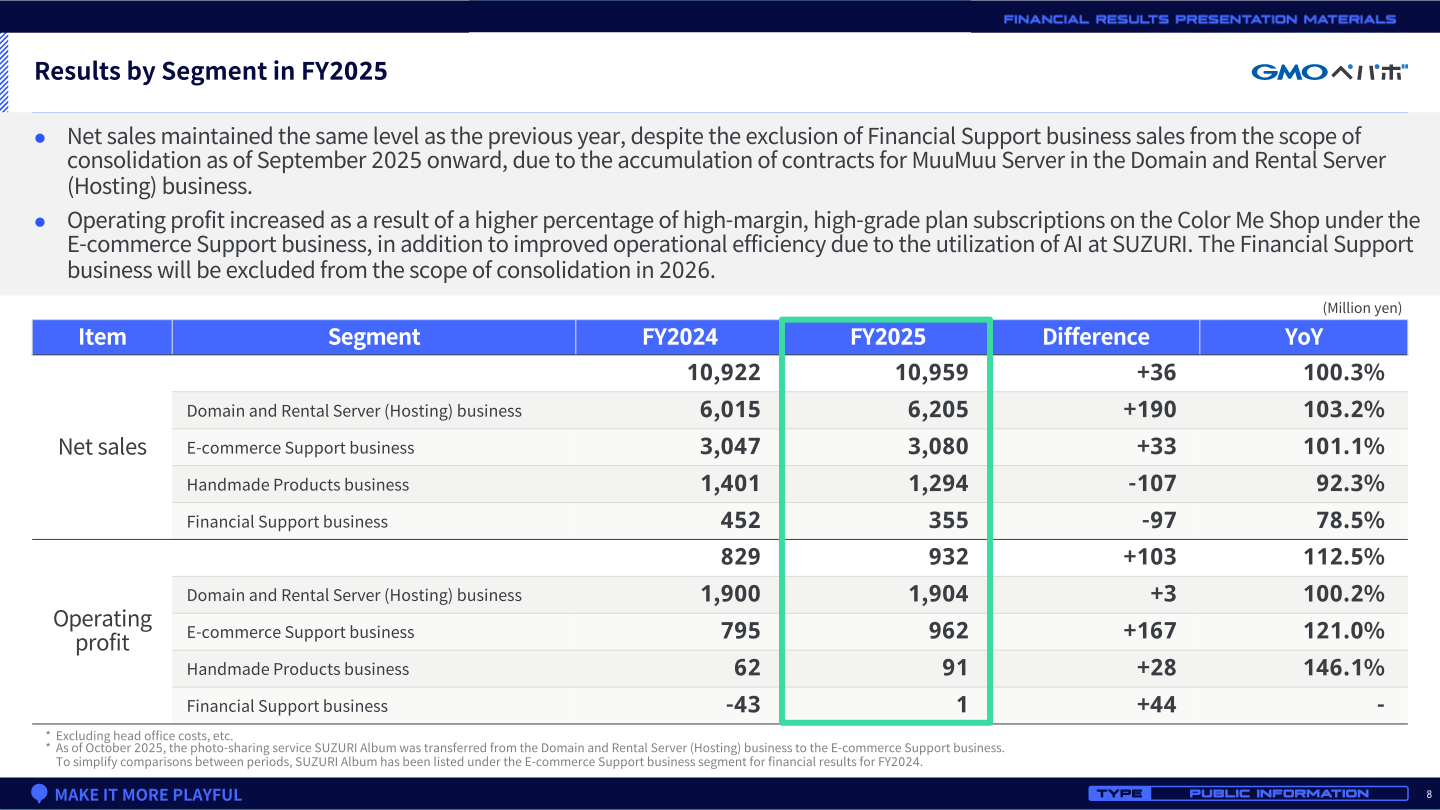Click the 92.3% YoY cell
The image size is (1440, 810).
tap(1350, 484)
